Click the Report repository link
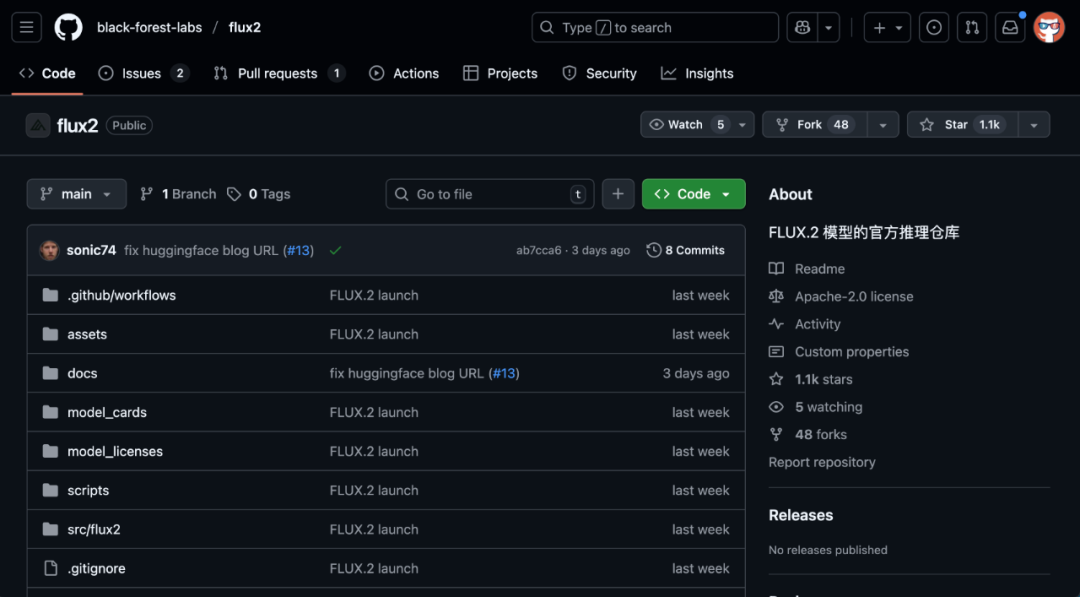 pos(822,462)
